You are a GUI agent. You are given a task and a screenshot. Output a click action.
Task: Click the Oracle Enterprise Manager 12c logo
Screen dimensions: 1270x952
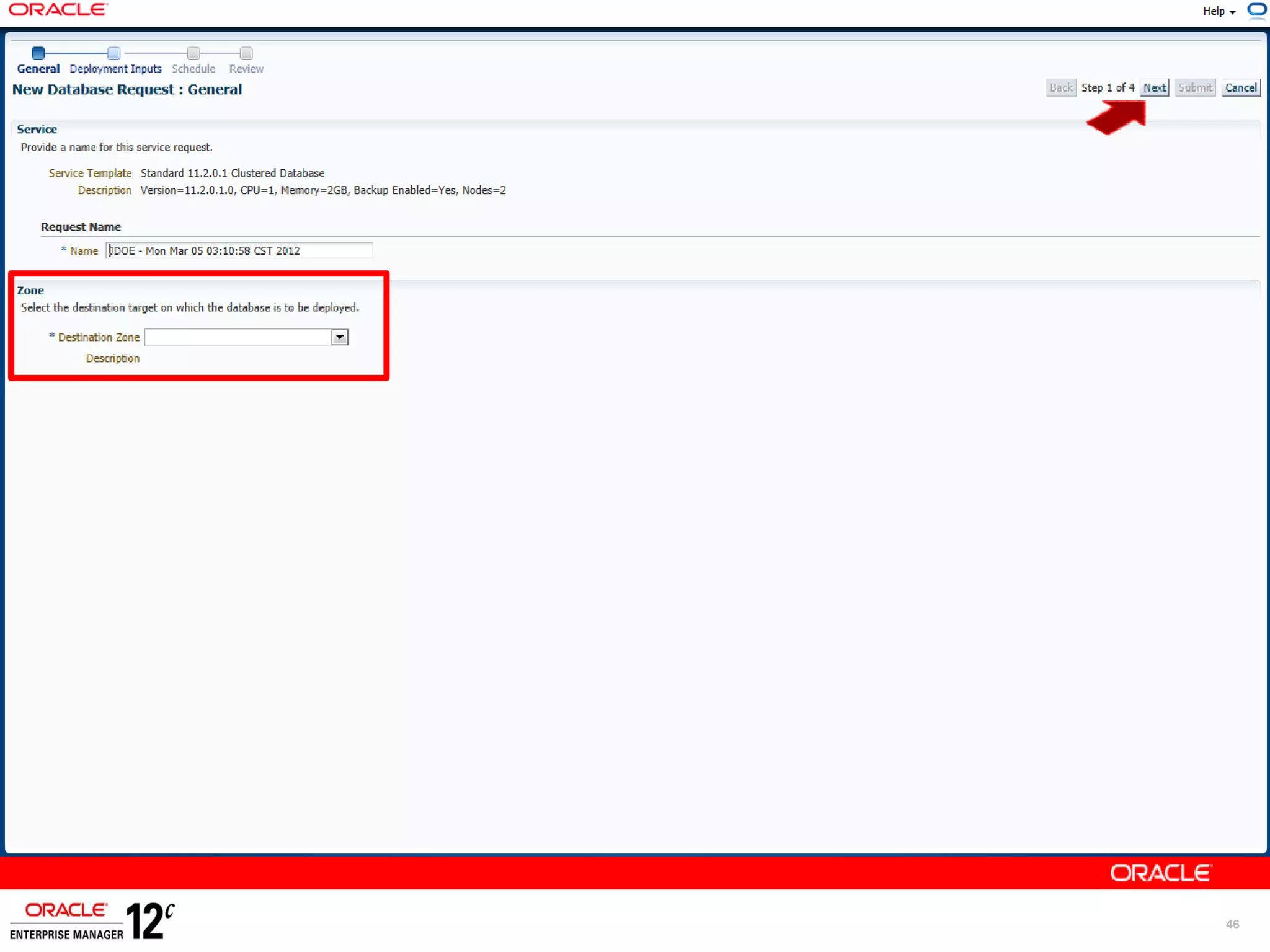92,920
